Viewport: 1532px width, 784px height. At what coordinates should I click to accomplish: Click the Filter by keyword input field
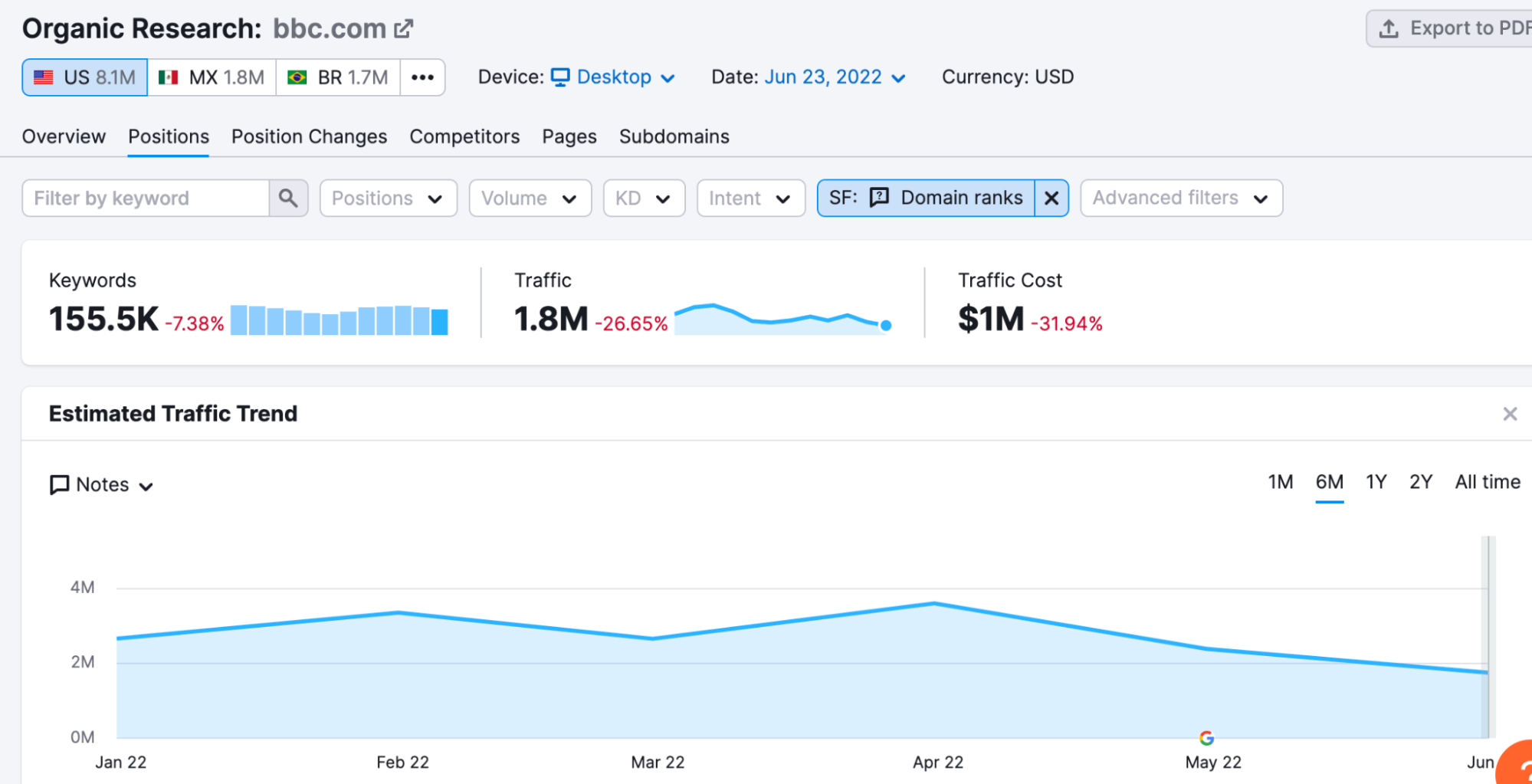[146, 198]
